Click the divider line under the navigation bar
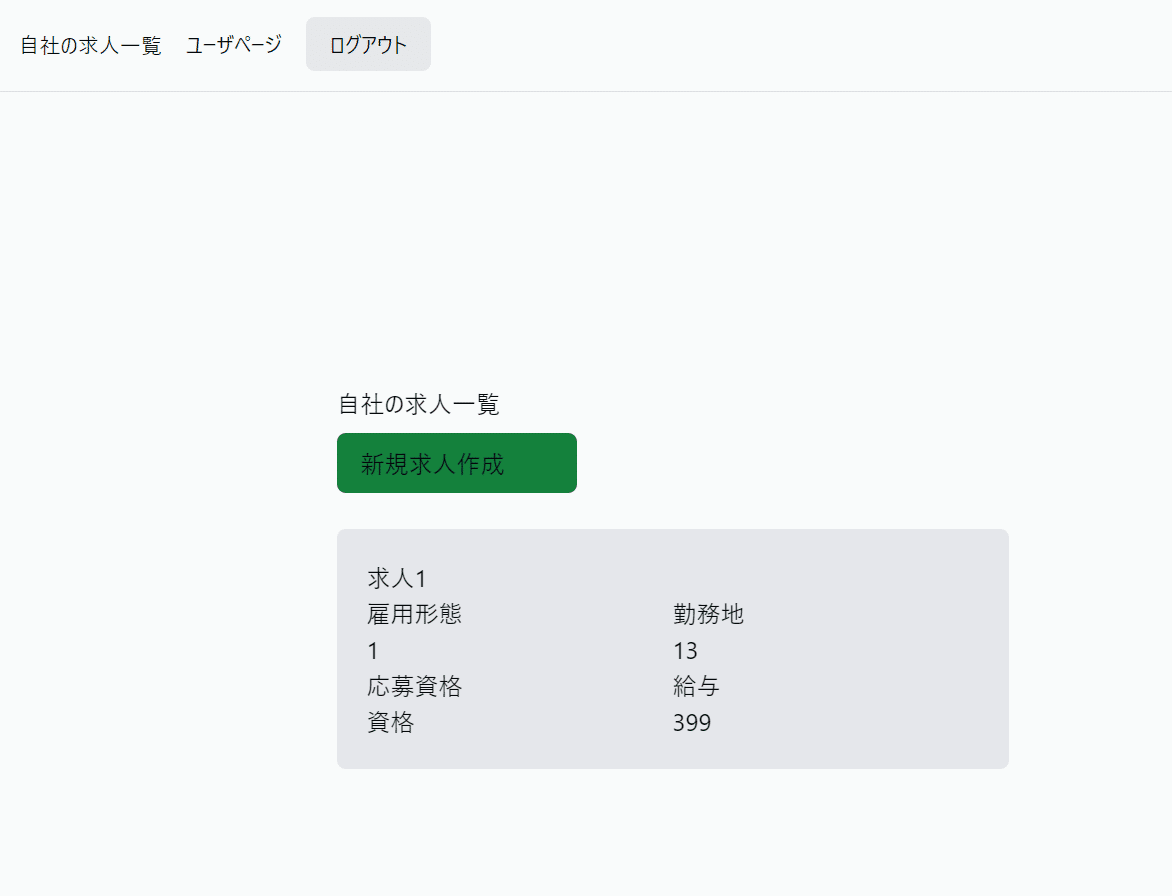Viewport: 1172px width, 896px height. [586, 91]
